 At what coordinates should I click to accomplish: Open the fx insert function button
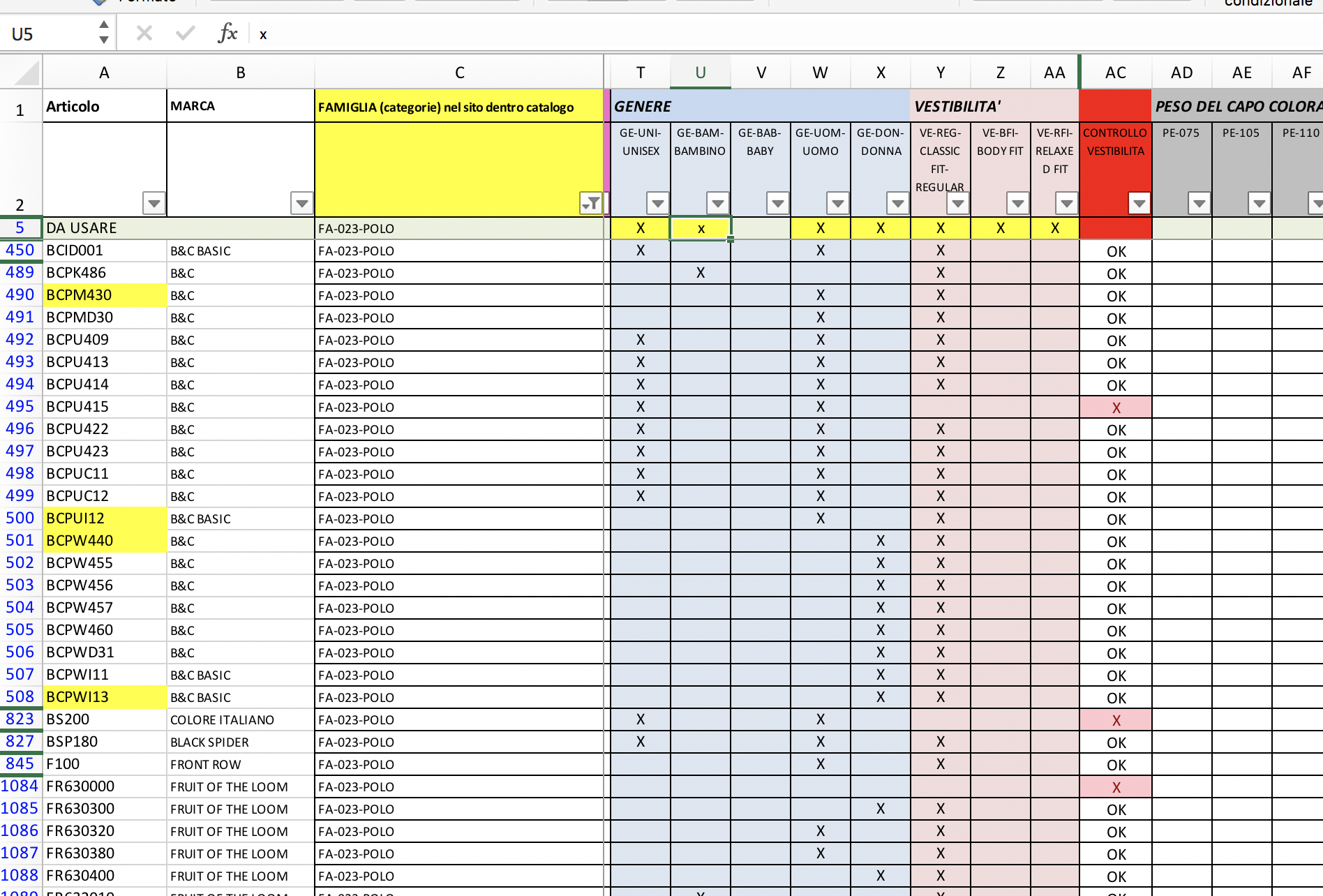tap(227, 33)
